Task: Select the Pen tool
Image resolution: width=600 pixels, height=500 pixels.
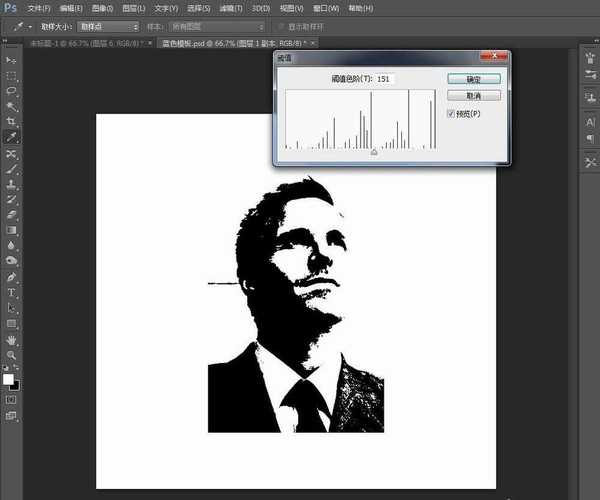Action: click(12, 277)
